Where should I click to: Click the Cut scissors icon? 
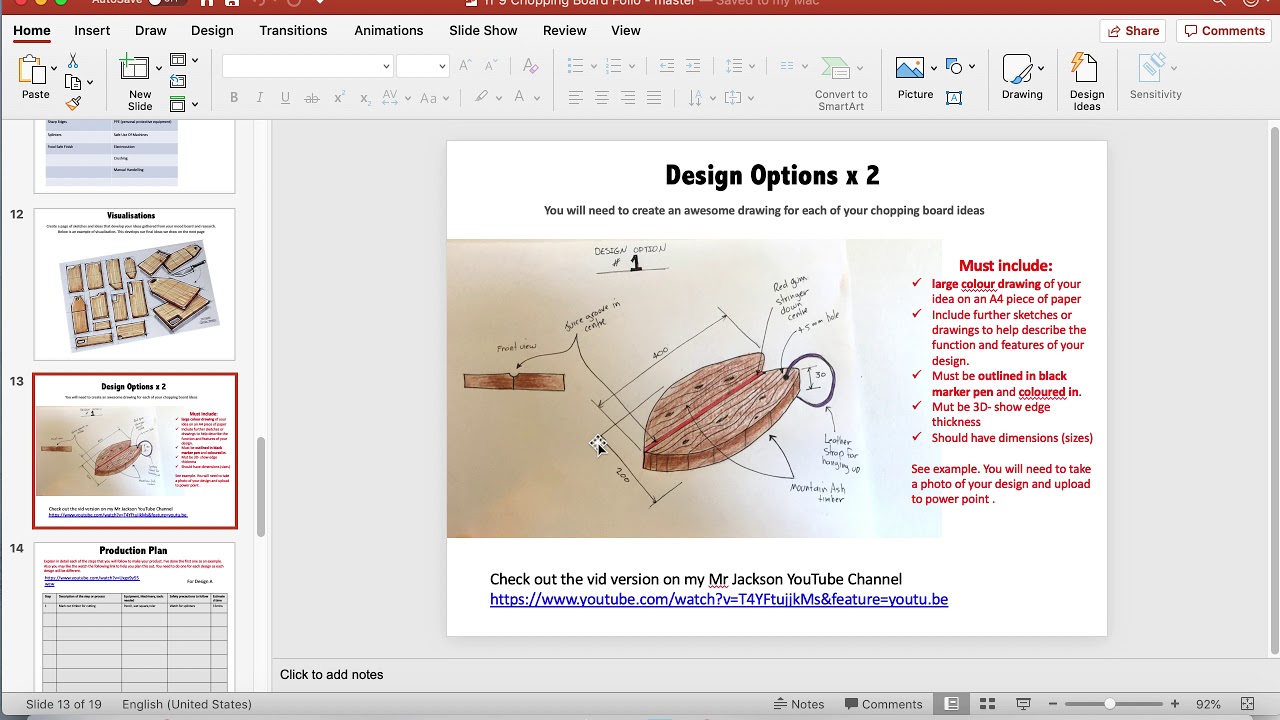[x=73, y=62]
